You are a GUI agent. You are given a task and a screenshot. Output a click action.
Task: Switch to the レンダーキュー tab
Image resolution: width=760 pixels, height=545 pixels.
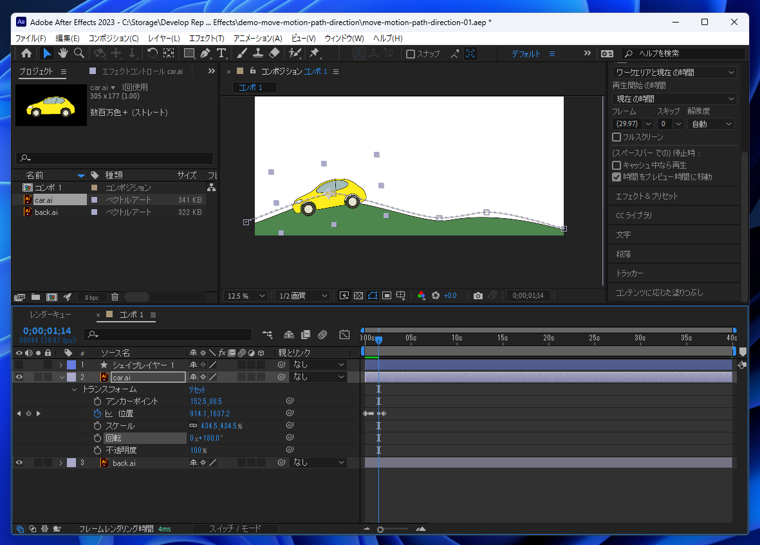pos(50,315)
